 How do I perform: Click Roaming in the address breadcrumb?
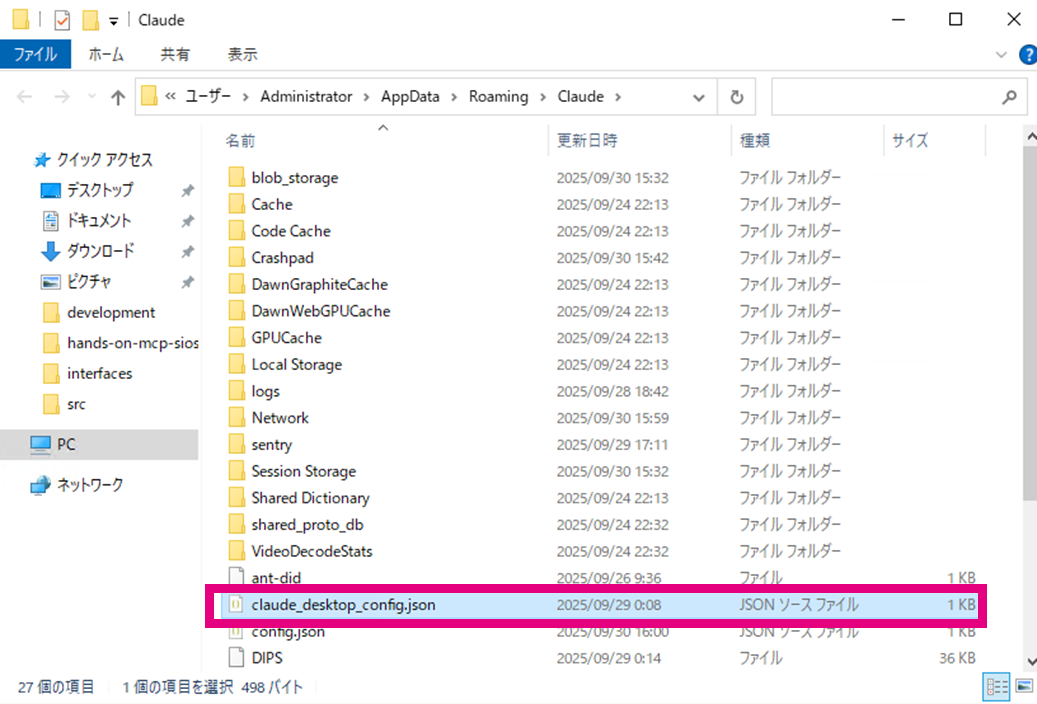pos(499,97)
